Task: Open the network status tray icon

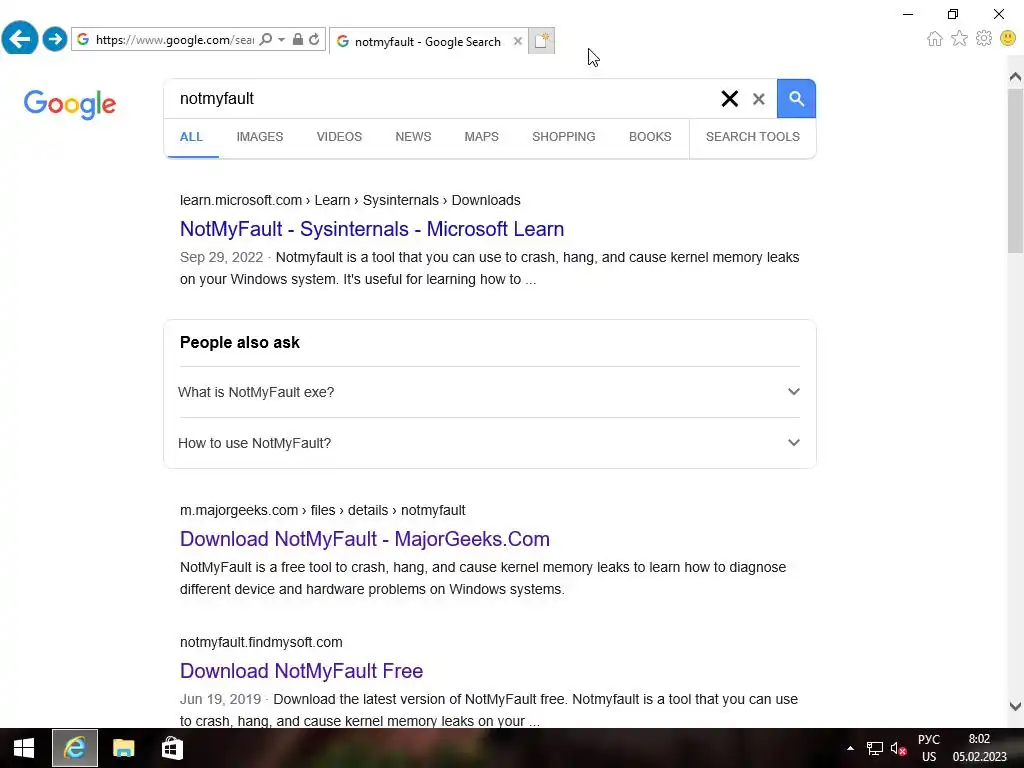Action: [x=874, y=748]
